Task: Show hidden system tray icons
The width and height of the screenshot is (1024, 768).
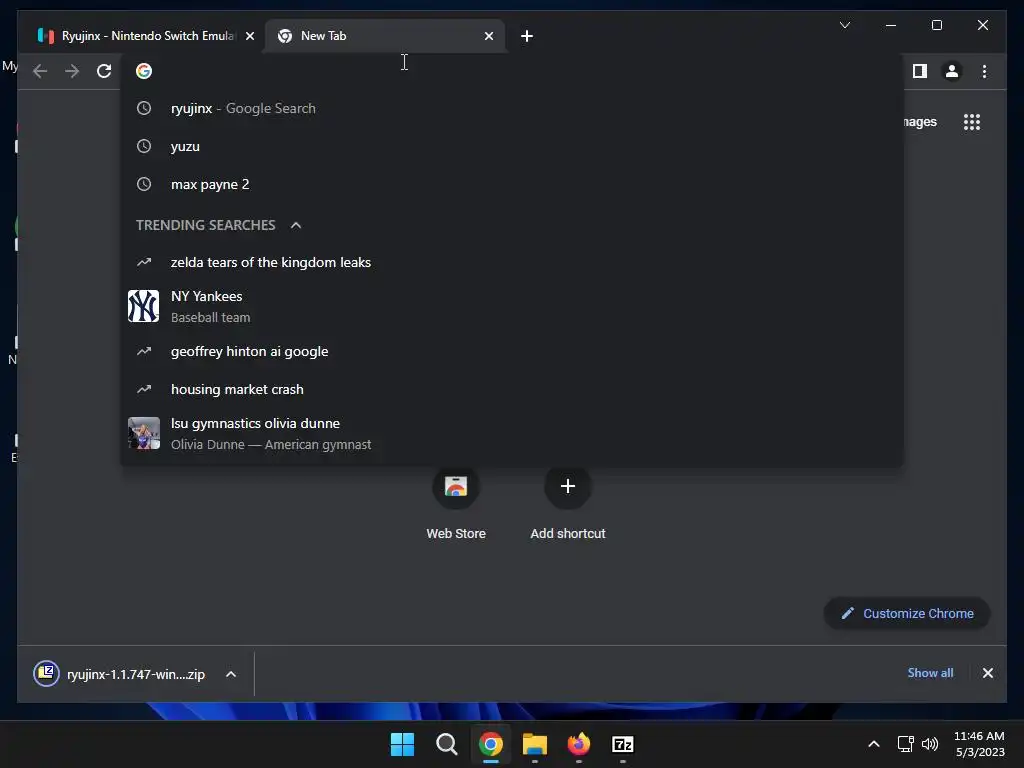Action: tap(874, 744)
